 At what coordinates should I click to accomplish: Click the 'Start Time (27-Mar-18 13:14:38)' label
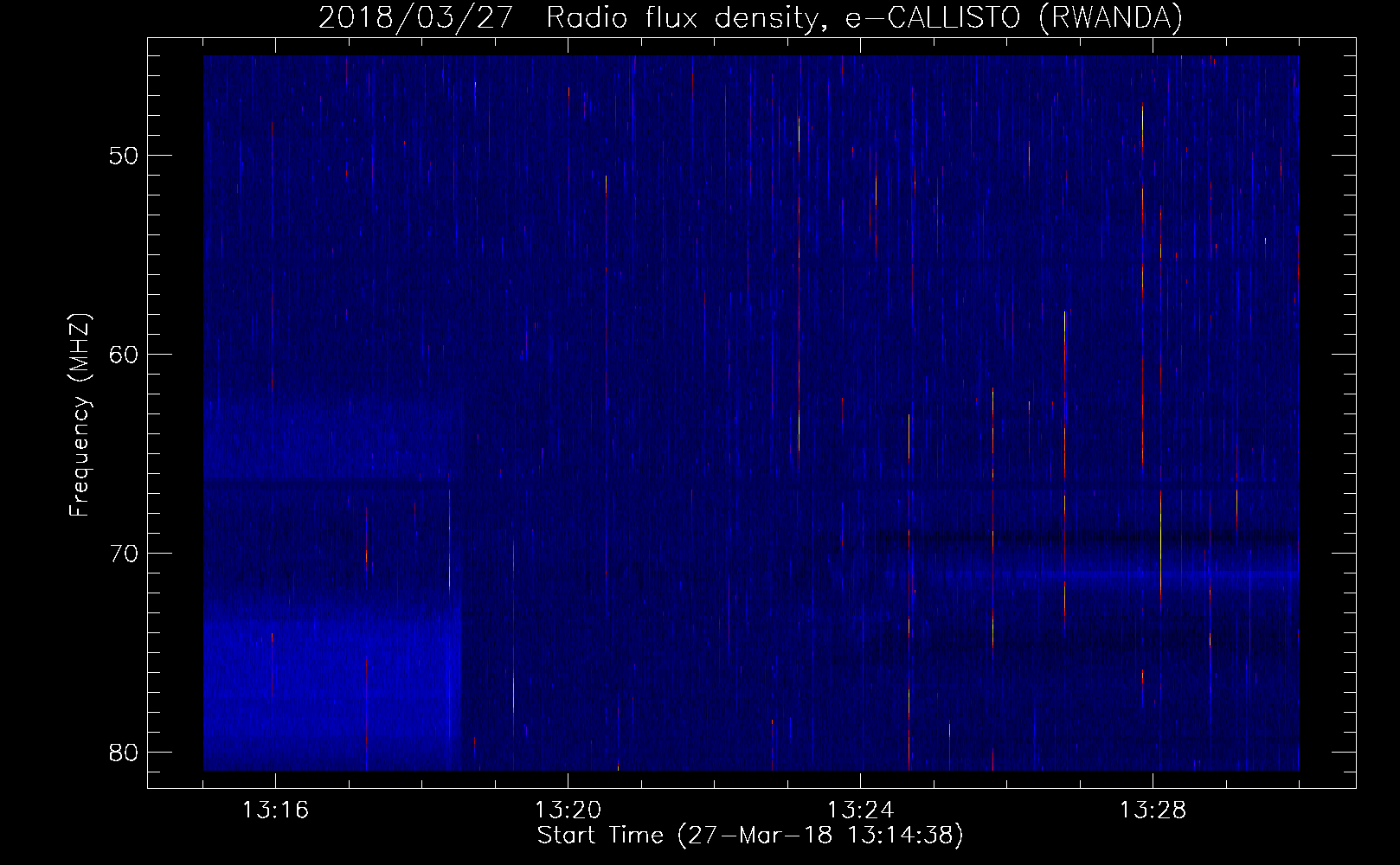750,836
